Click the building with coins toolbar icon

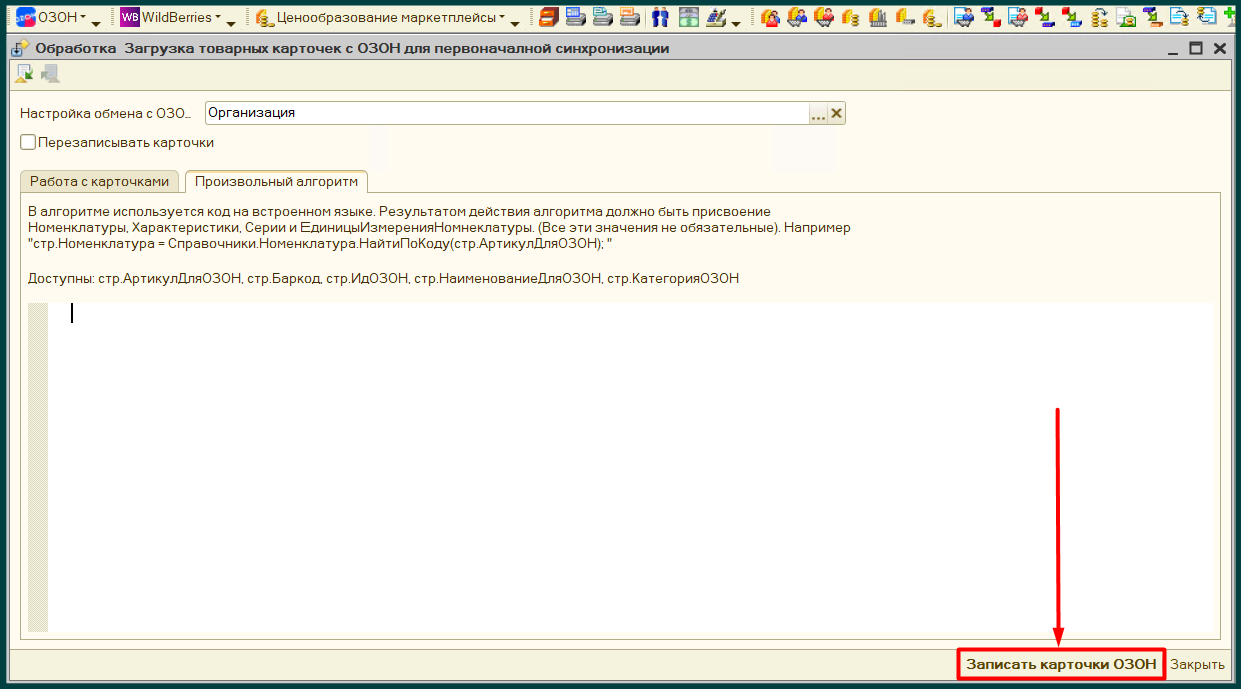tap(879, 17)
